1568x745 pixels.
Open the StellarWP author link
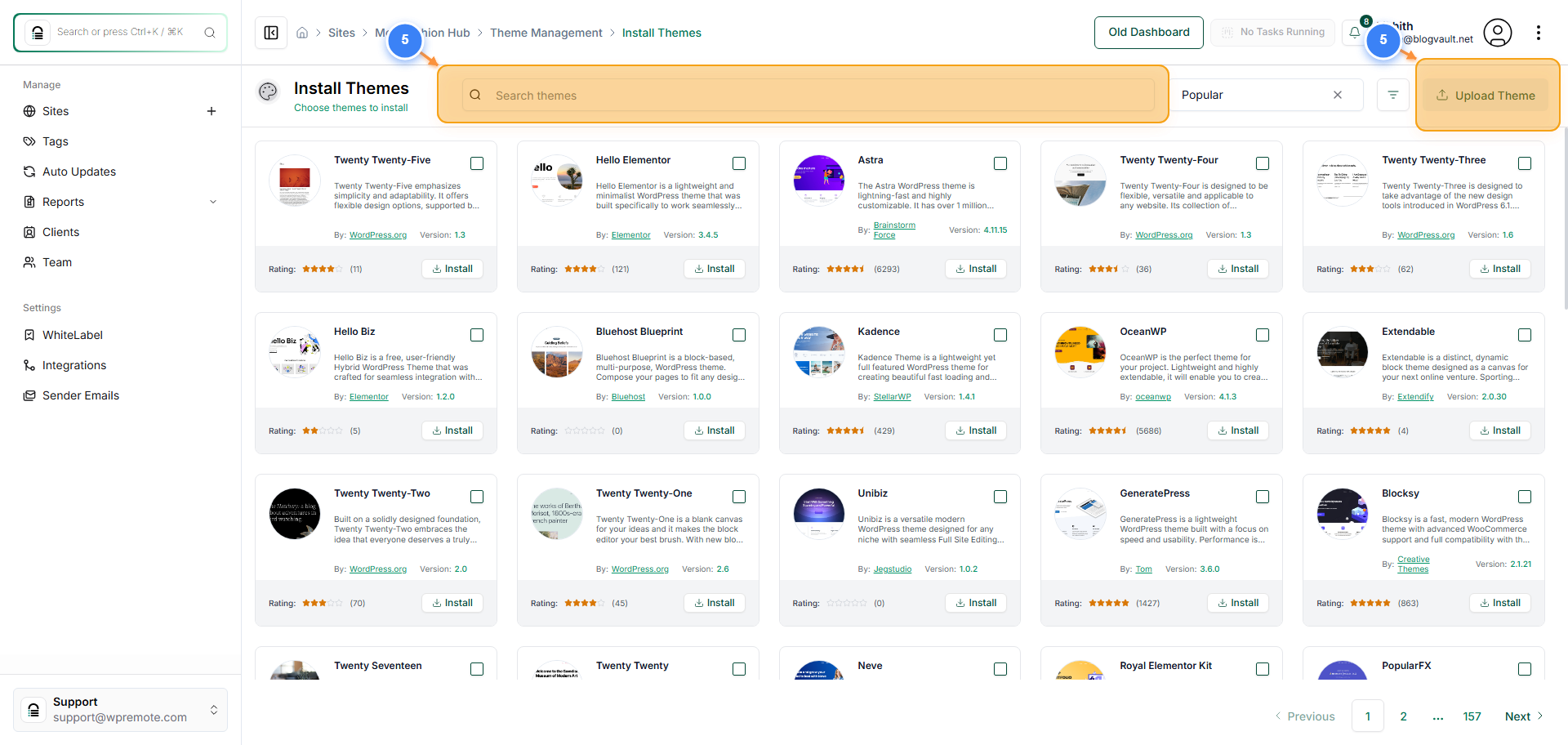892,397
